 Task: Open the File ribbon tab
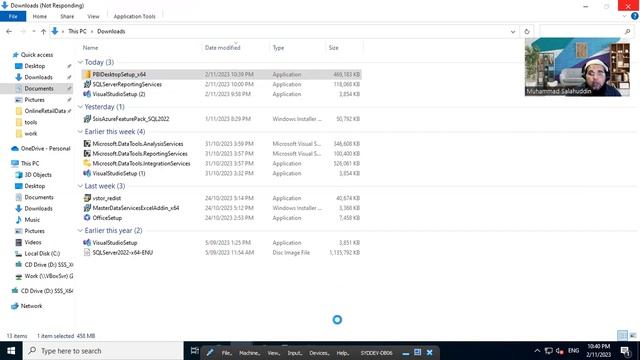[13, 16]
